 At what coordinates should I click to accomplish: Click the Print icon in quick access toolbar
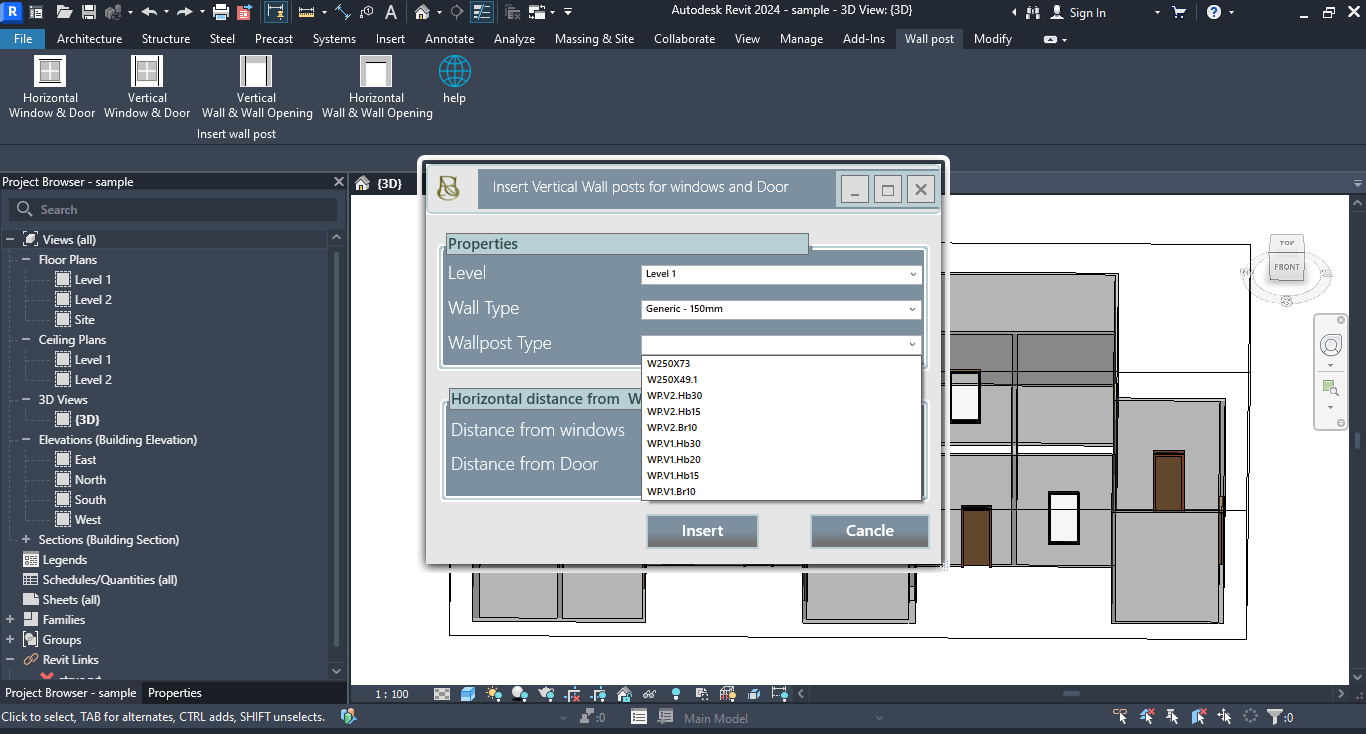click(221, 13)
